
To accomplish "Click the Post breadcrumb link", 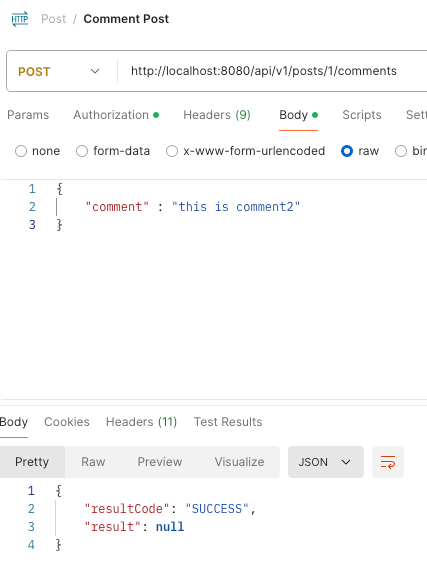I will tap(54, 19).
